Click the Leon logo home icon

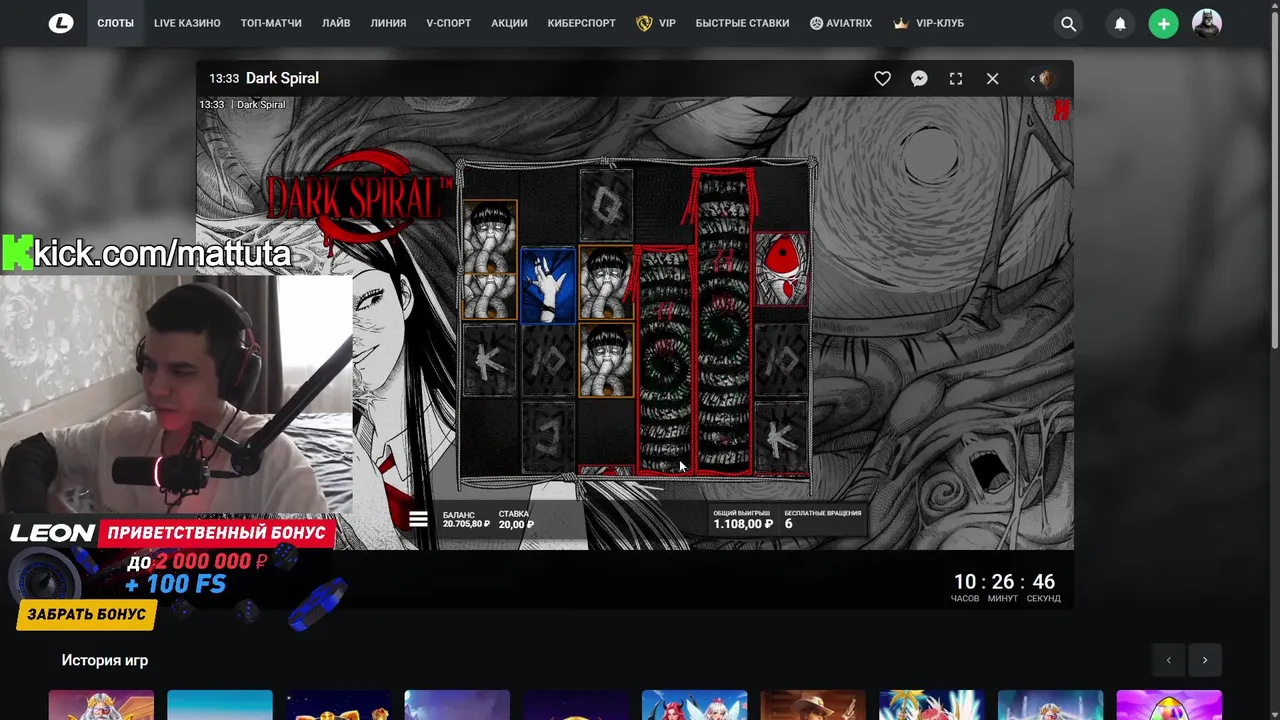click(61, 23)
